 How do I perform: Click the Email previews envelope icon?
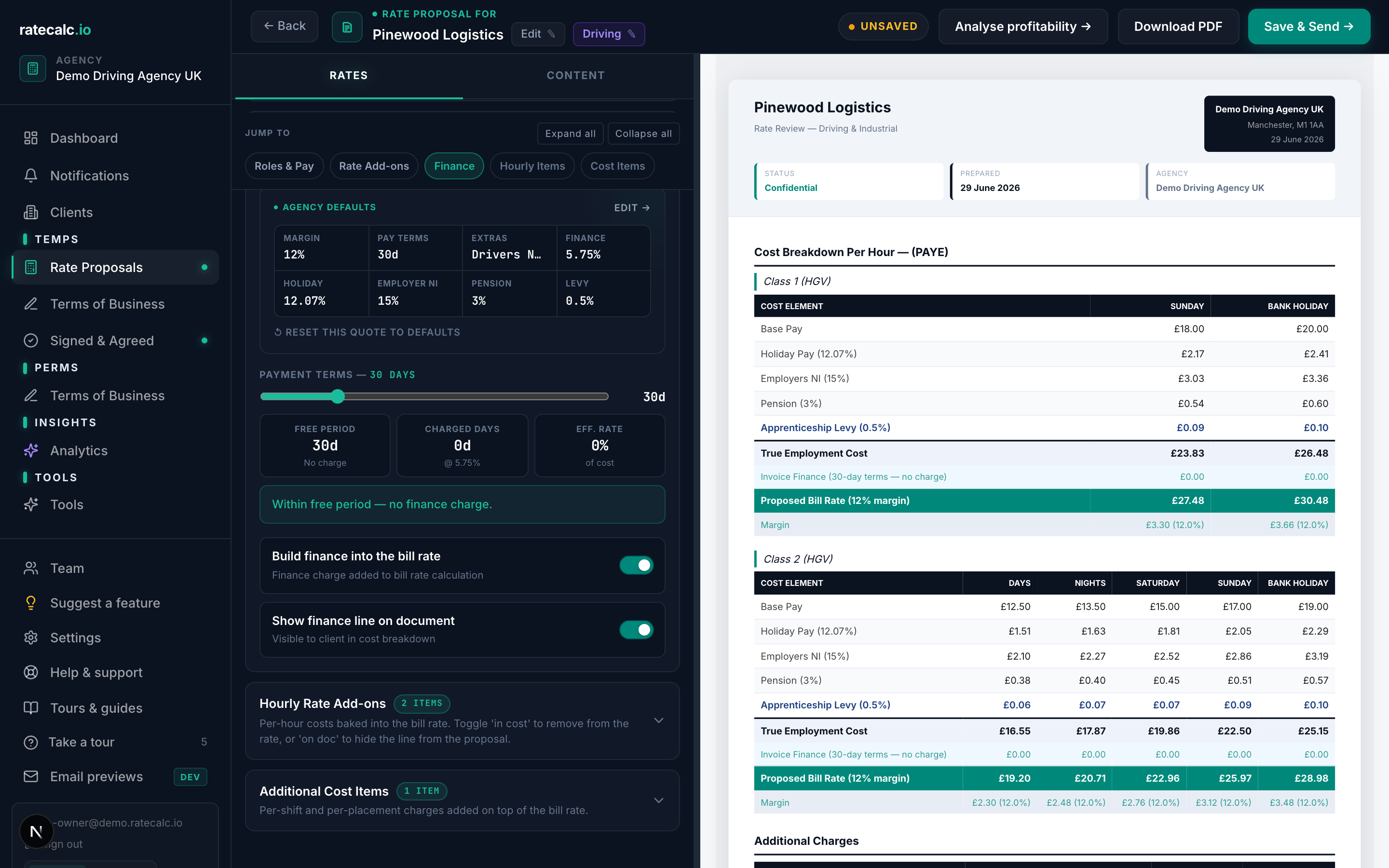31,777
